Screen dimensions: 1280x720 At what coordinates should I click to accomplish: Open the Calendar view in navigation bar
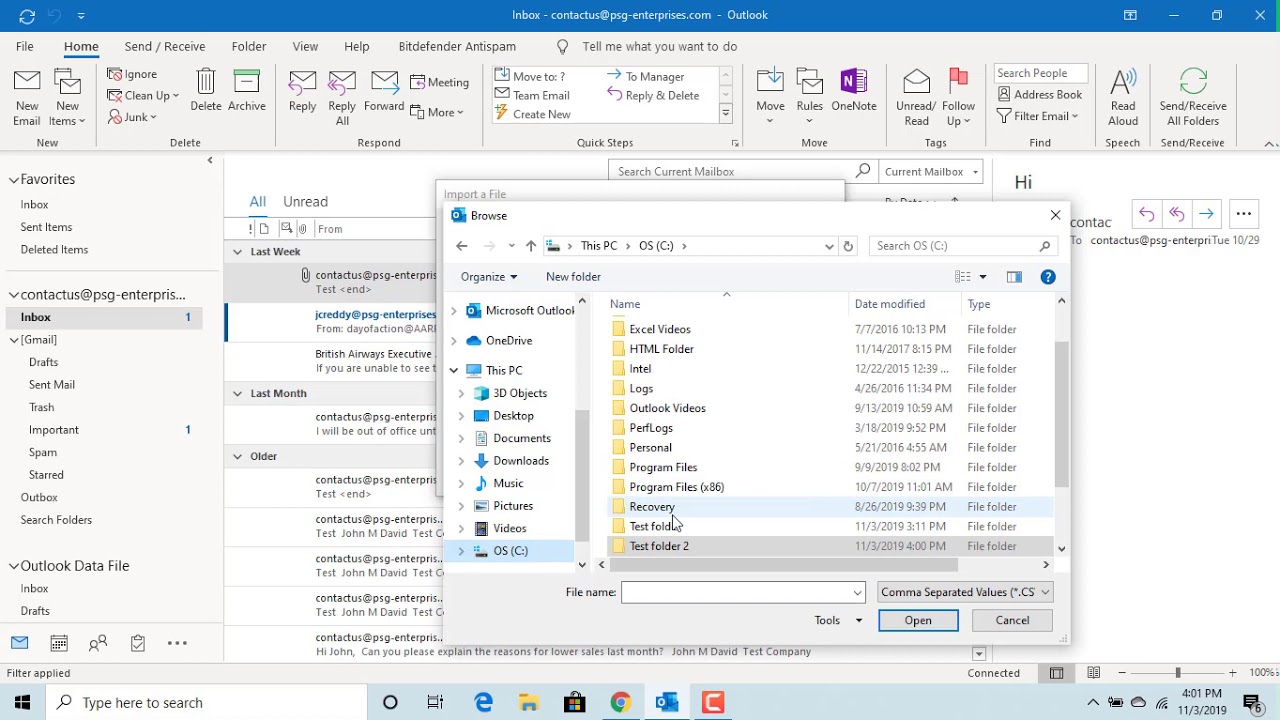(59, 643)
